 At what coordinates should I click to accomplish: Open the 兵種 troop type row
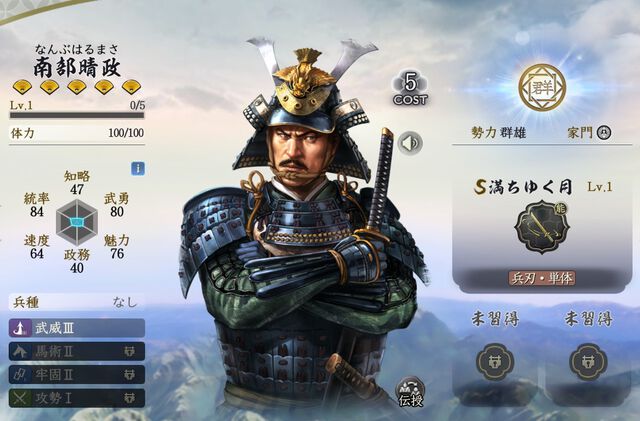click(x=77, y=302)
